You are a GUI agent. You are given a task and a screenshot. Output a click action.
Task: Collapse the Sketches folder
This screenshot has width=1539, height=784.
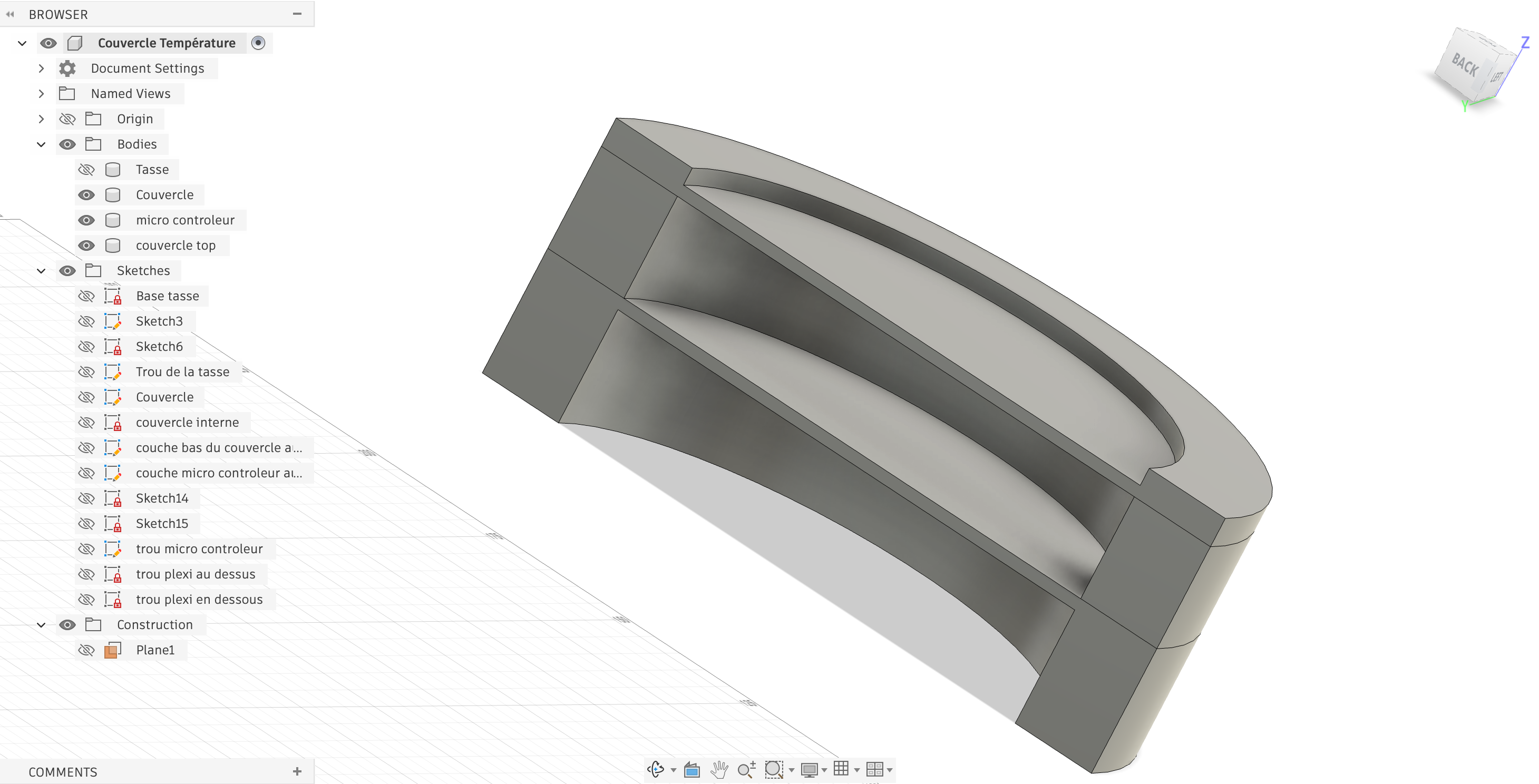coord(41,271)
